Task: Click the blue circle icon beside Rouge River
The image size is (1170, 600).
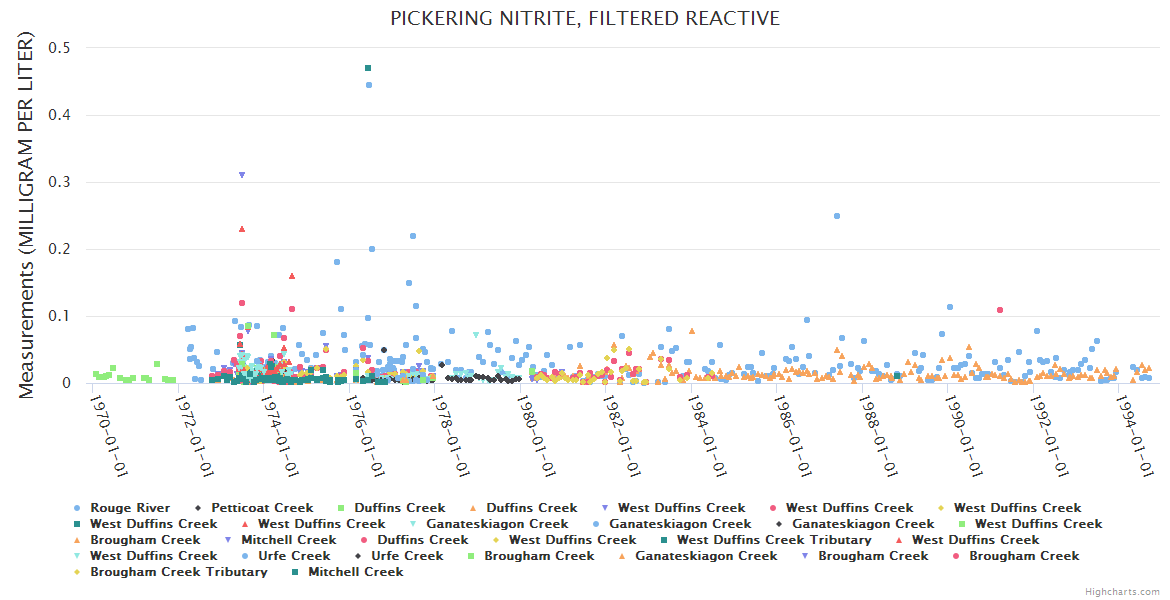Action: point(78,508)
